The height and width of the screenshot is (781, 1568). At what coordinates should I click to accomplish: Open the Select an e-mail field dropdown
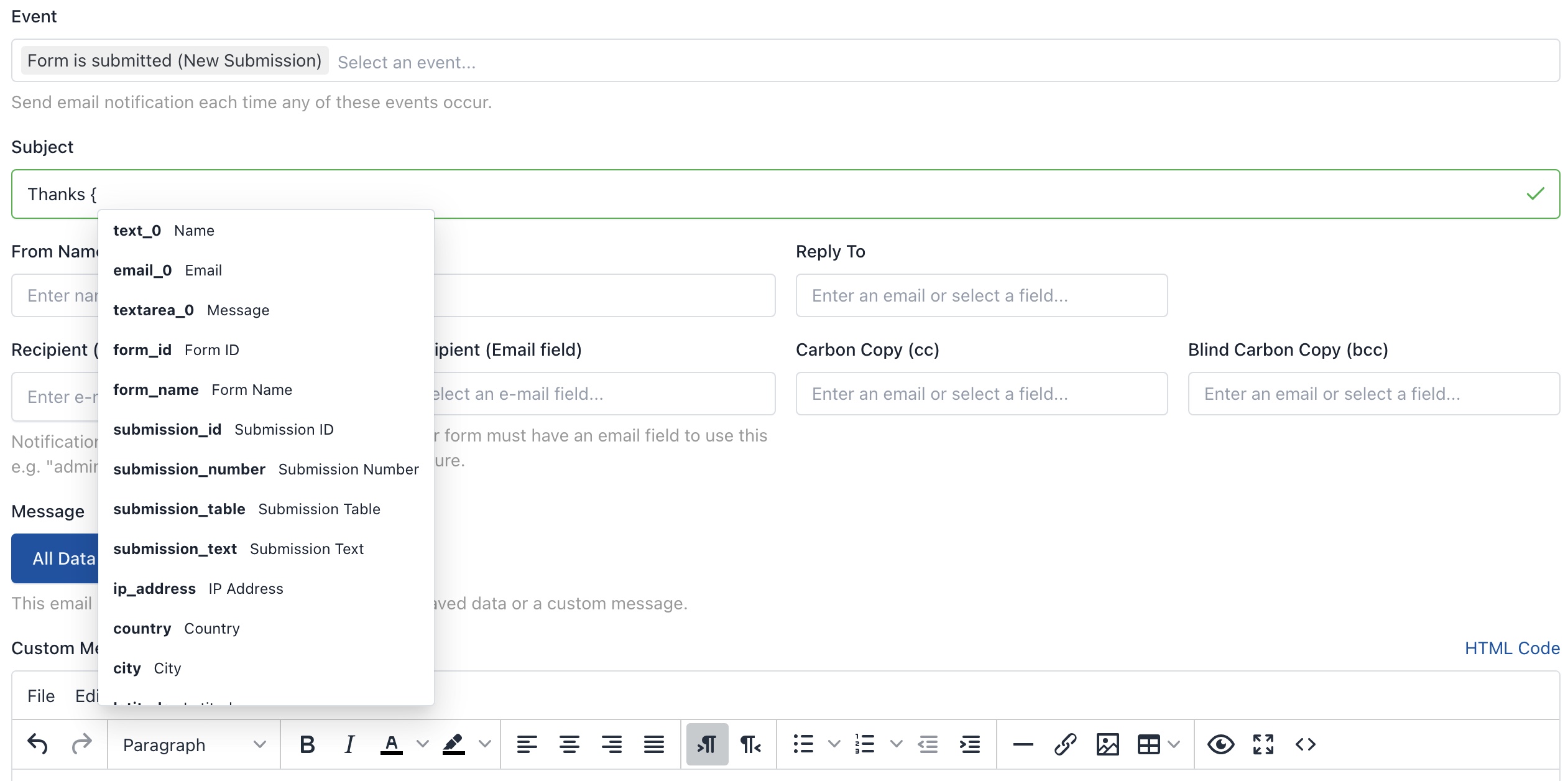604,394
